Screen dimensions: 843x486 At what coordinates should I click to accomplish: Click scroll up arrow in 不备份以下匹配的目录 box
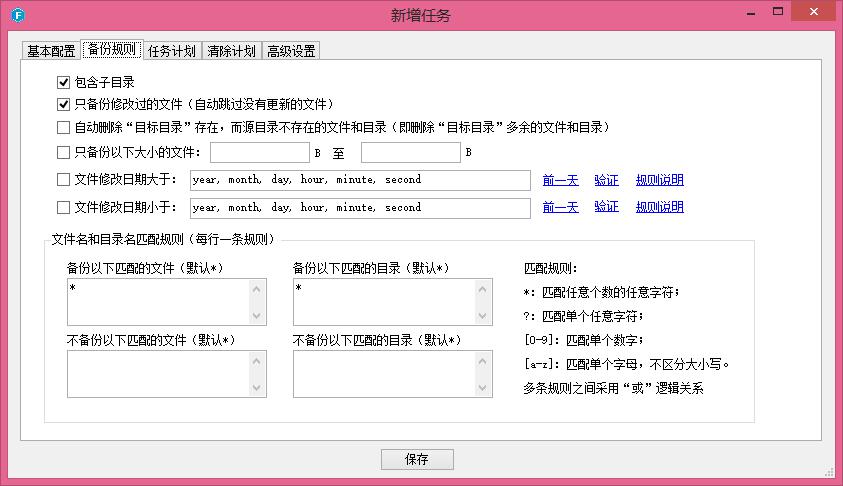click(x=482, y=361)
